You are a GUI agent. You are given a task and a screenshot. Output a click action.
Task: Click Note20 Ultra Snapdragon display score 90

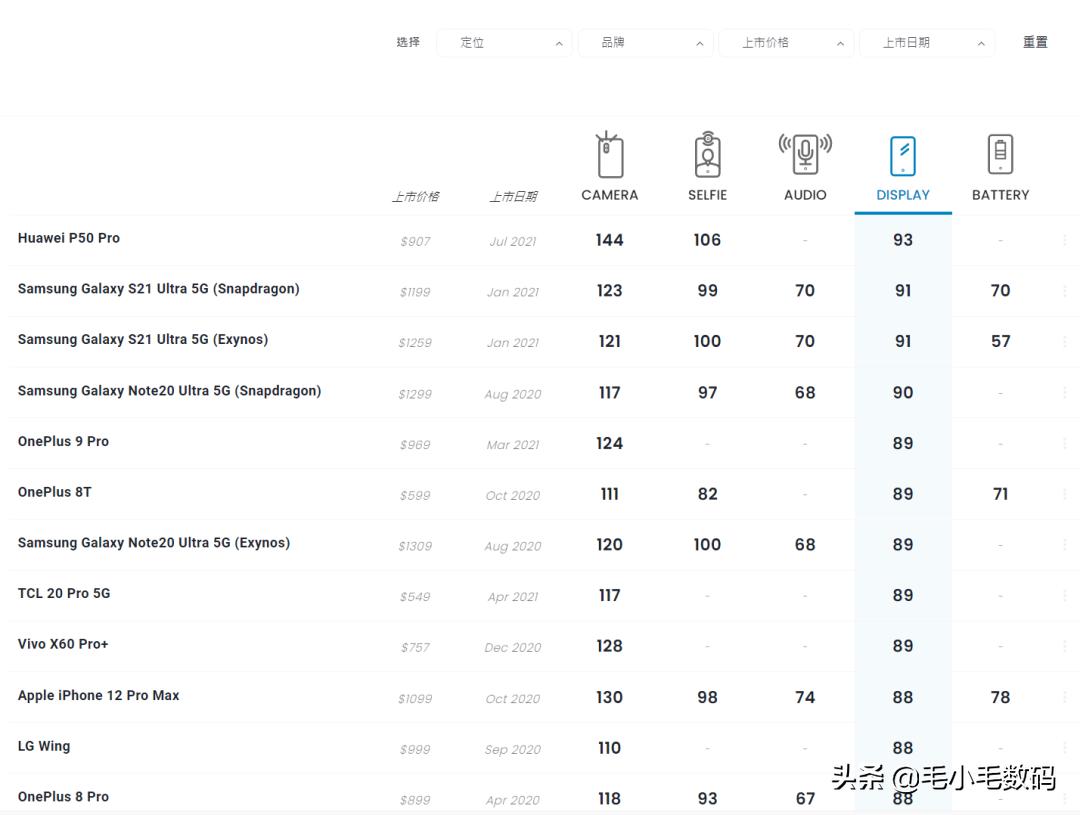[x=902, y=393]
